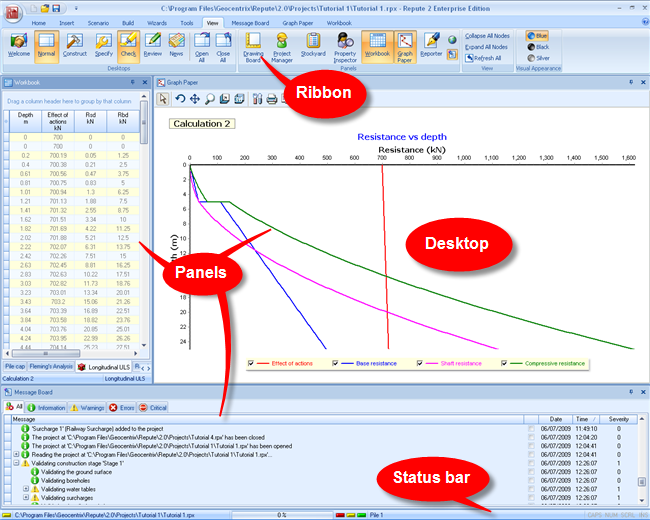Toggle the Workbook panel button

tap(377, 46)
